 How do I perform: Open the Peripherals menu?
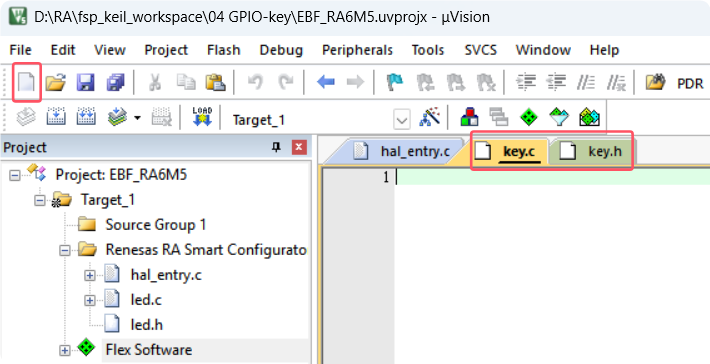pyautogui.click(x=357, y=50)
